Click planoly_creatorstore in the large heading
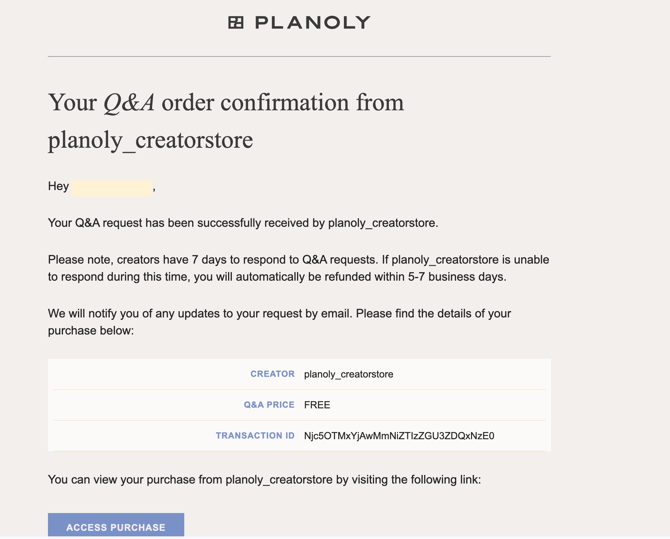670x539 pixels. (x=150, y=140)
